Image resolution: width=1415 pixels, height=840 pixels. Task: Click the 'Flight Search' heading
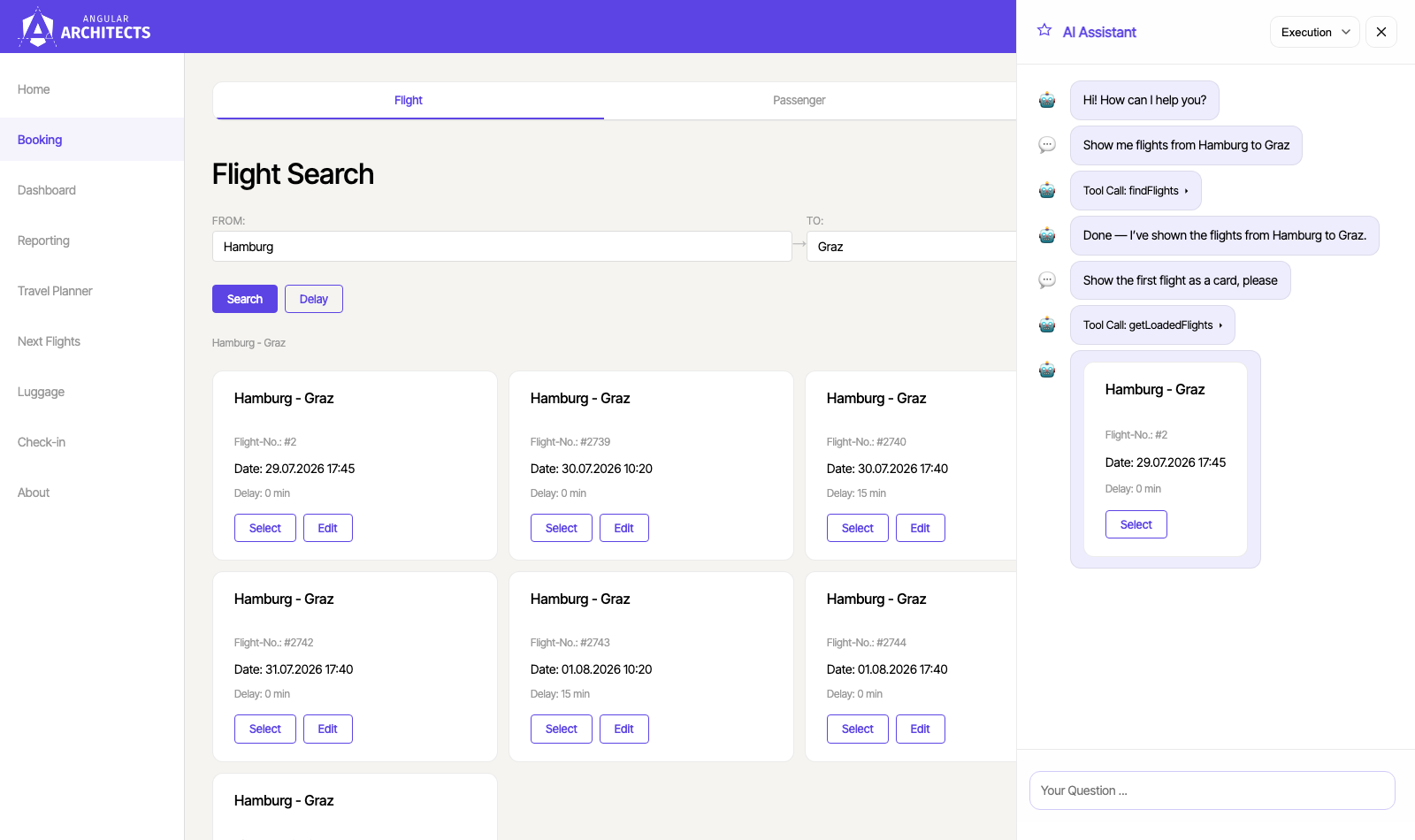tap(293, 174)
